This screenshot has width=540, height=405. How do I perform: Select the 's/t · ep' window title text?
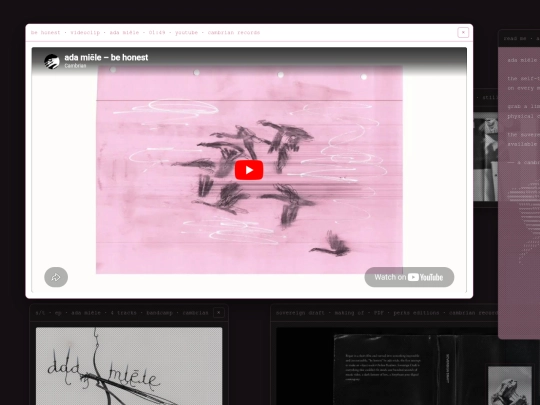tap(122, 313)
